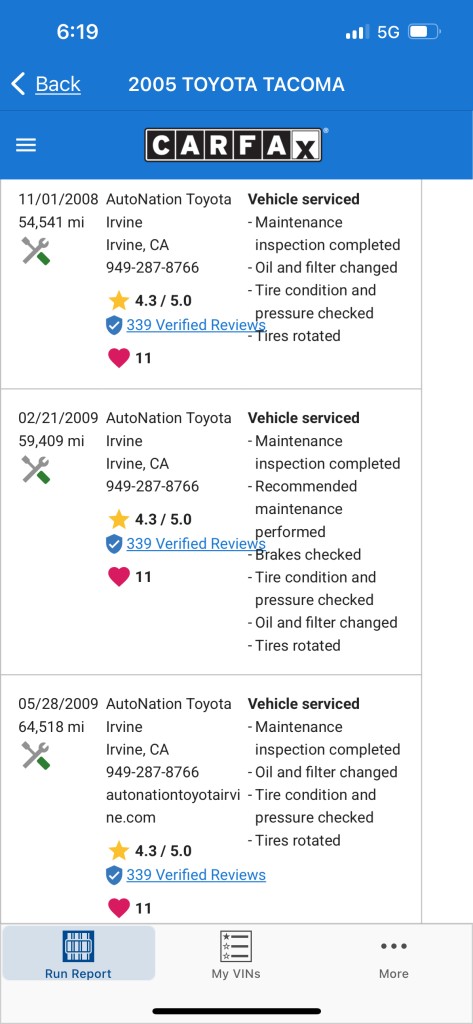Tap wrench service icon for 02/21/2009 record
This screenshot has width=473, height=1024.
tap(35, 470)
